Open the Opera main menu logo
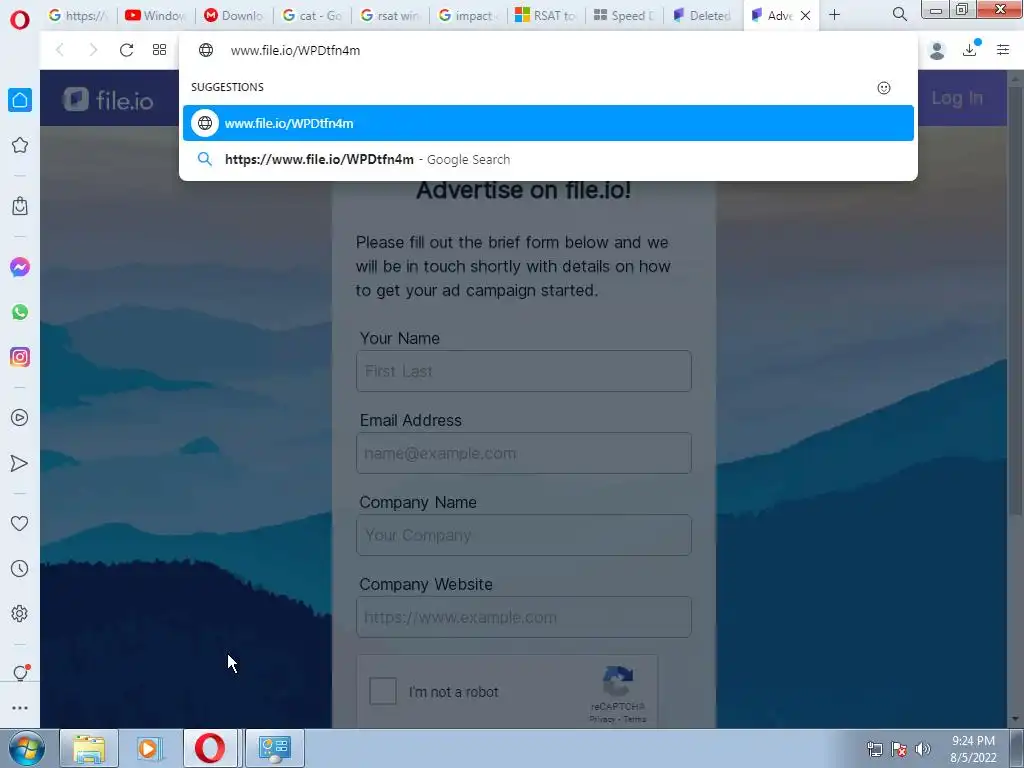This screenshot has width=1024, height=768. pos(20,20)
